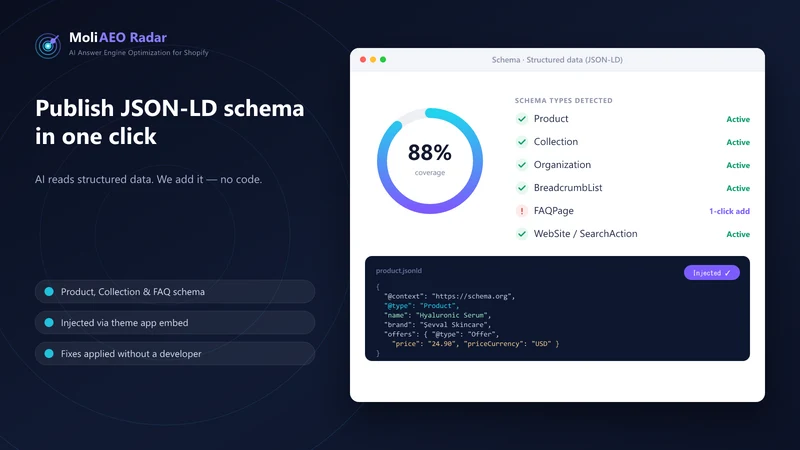Click the check icon beside WebSite / SearchAction
Image resolution: width=800 pixels, height=450 pixels.
[x=521, y=234]
